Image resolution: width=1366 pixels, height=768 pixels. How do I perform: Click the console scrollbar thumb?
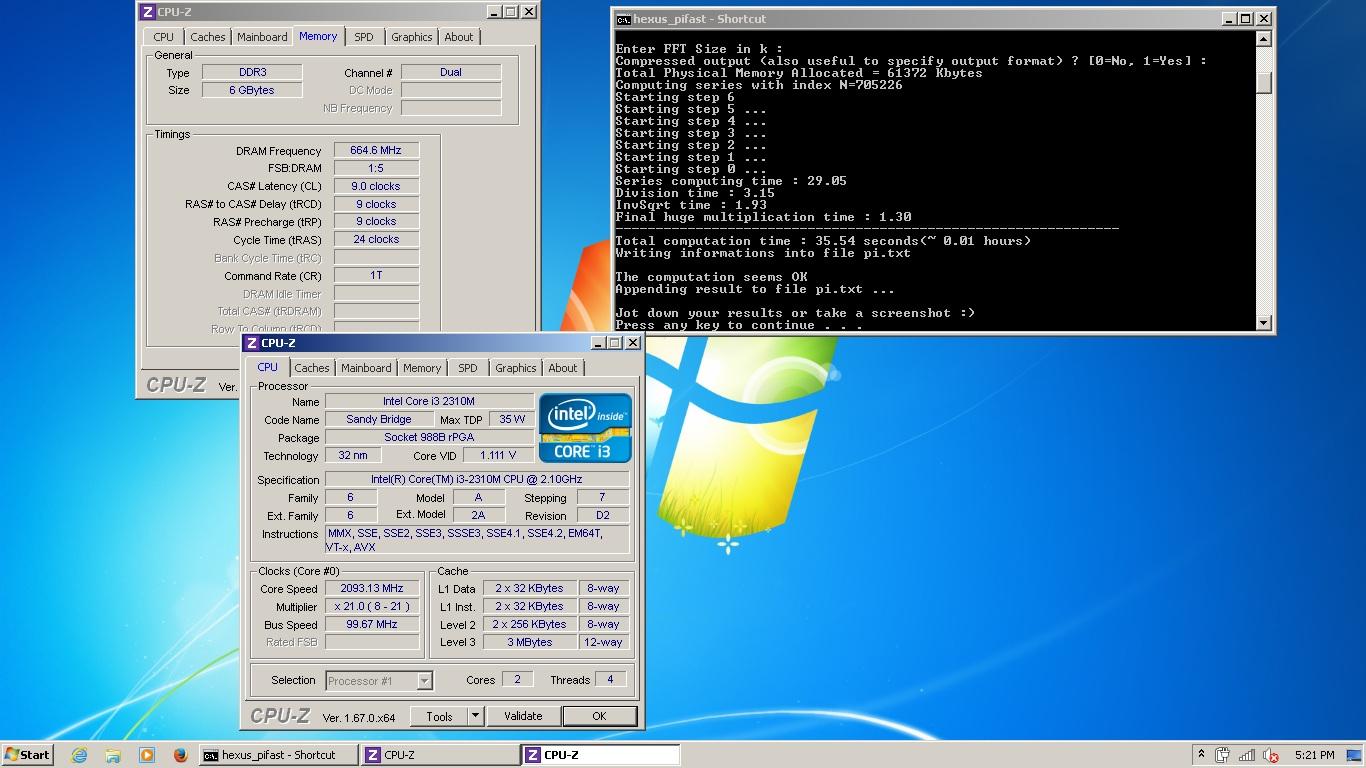1264,83
